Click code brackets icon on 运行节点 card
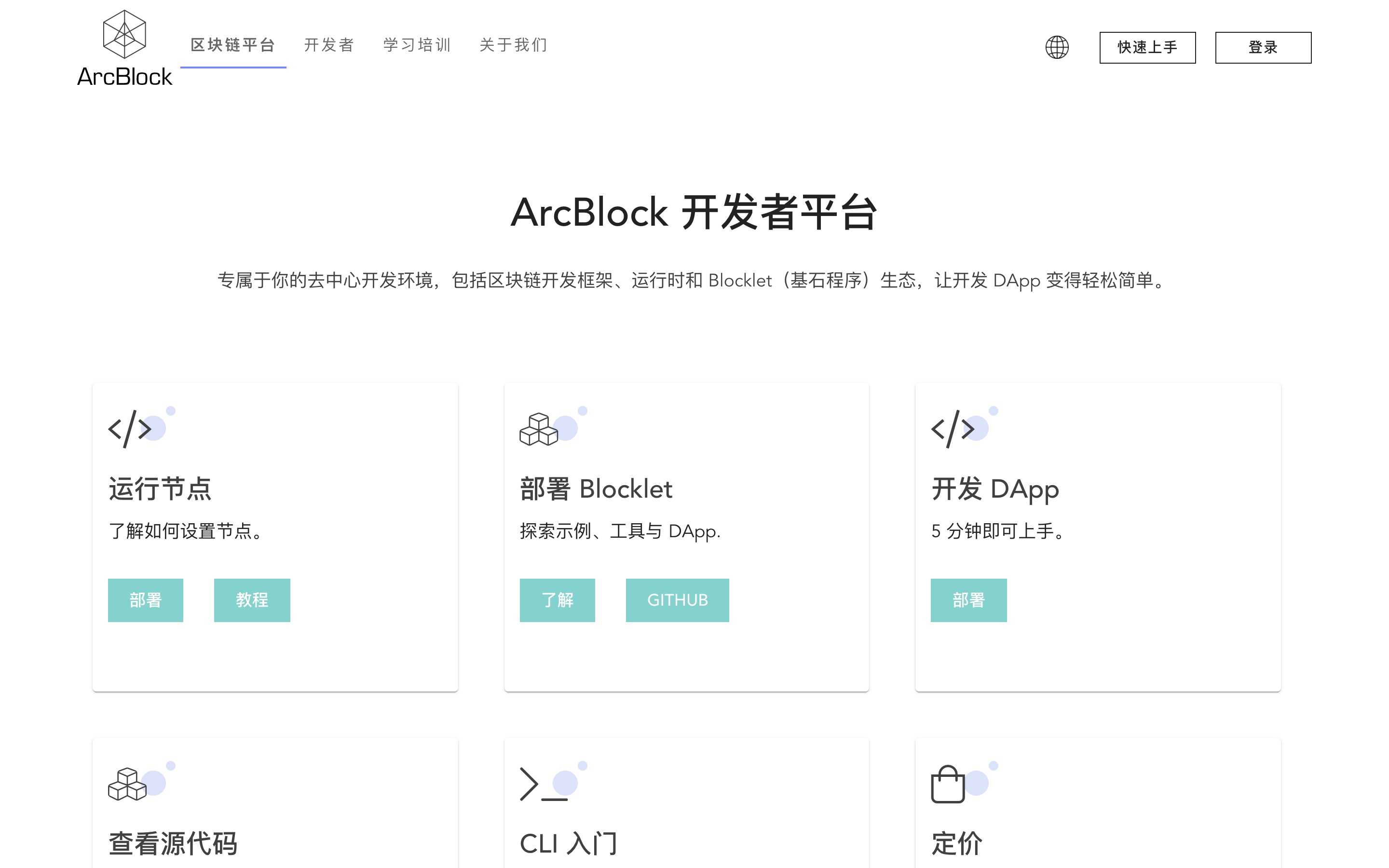The height and width of the screenshot is (868, 1389). (x=130, y=429)
